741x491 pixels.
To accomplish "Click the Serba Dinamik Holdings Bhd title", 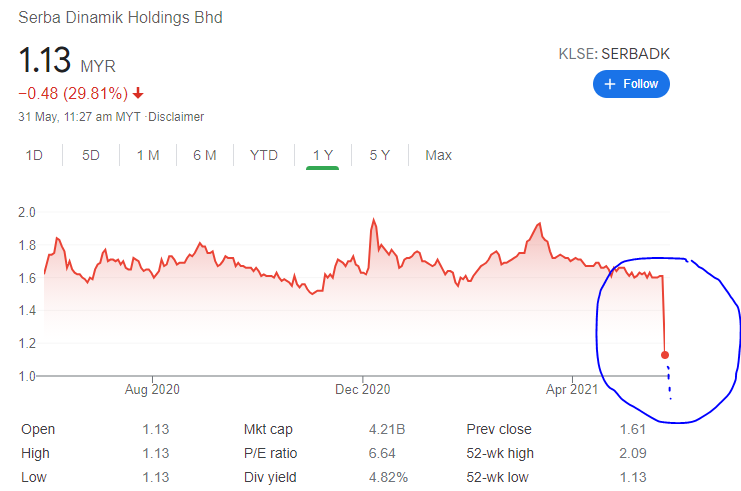I will 120,17.
